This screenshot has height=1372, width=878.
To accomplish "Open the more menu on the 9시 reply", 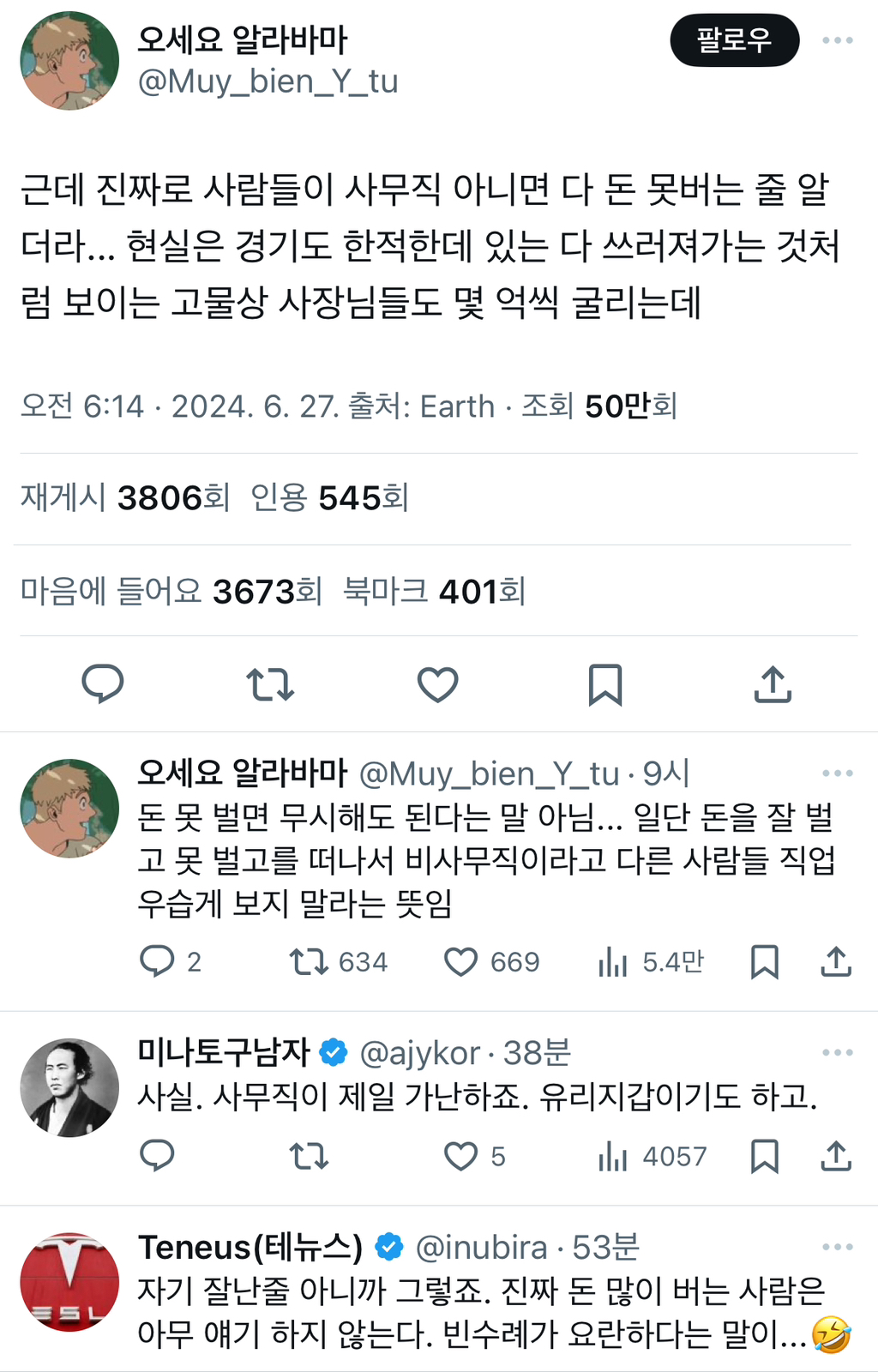I will click(x=837, y=773).
